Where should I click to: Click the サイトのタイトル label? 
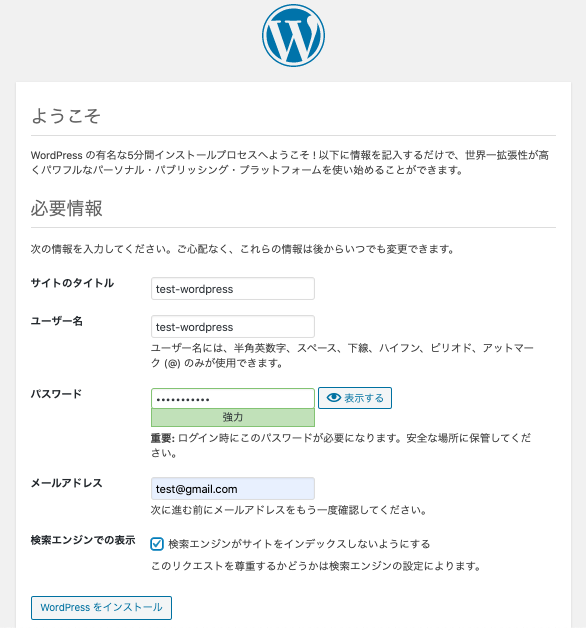click(72, 283)
